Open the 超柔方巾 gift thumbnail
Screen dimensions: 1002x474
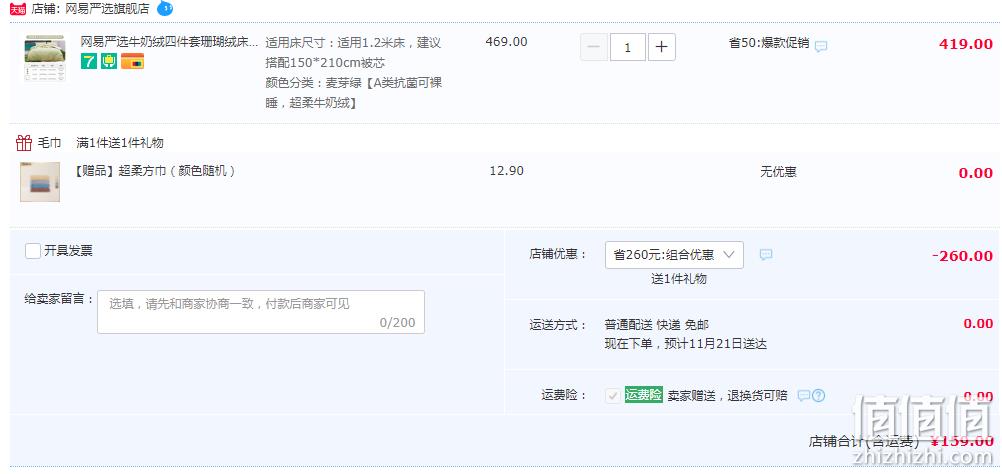point(40,182)
